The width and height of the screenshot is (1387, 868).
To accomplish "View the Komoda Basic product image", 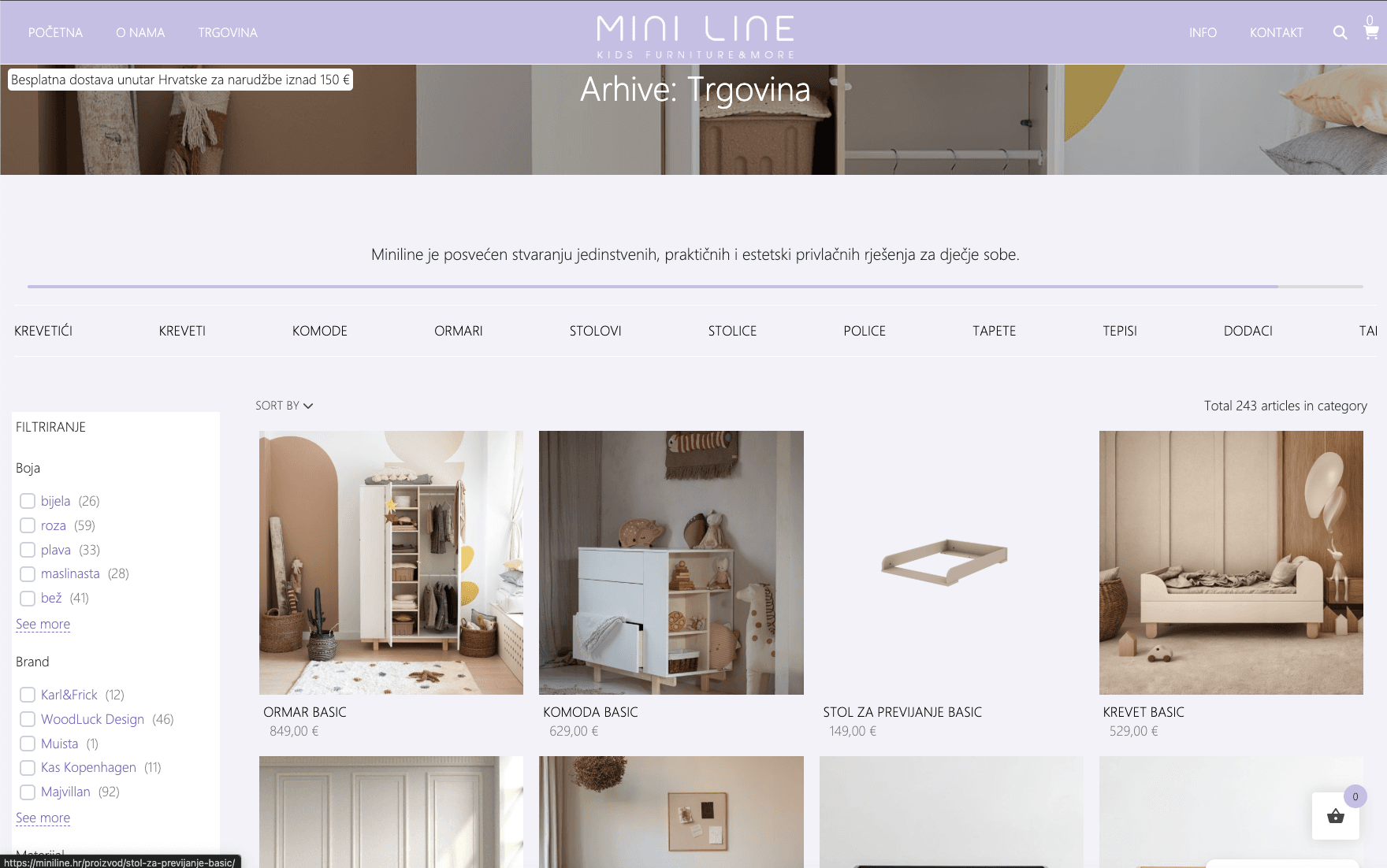I will pos(671,562).
